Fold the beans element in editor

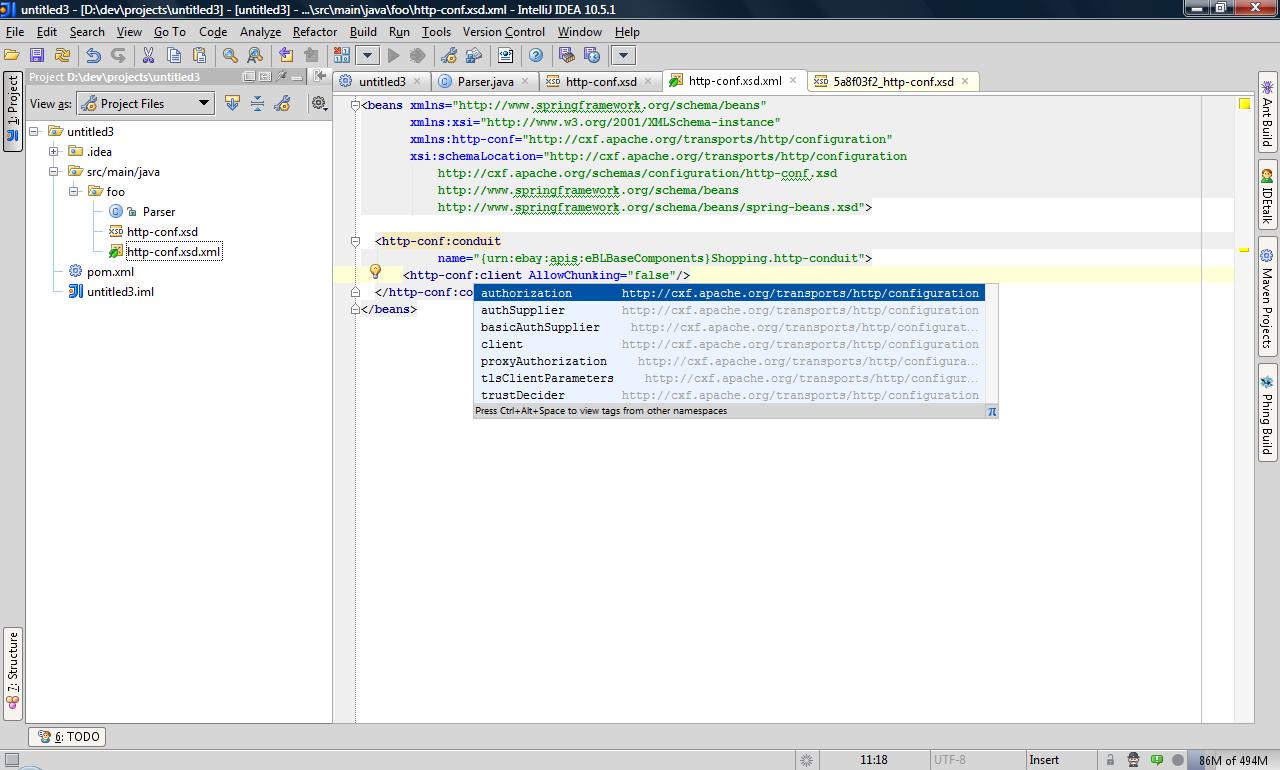point(355,105)
